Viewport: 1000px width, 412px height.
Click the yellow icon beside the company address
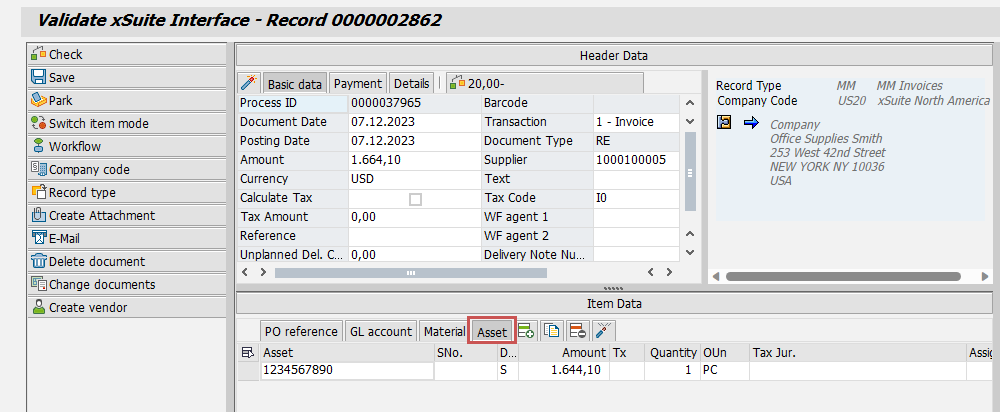click(726, 122)
